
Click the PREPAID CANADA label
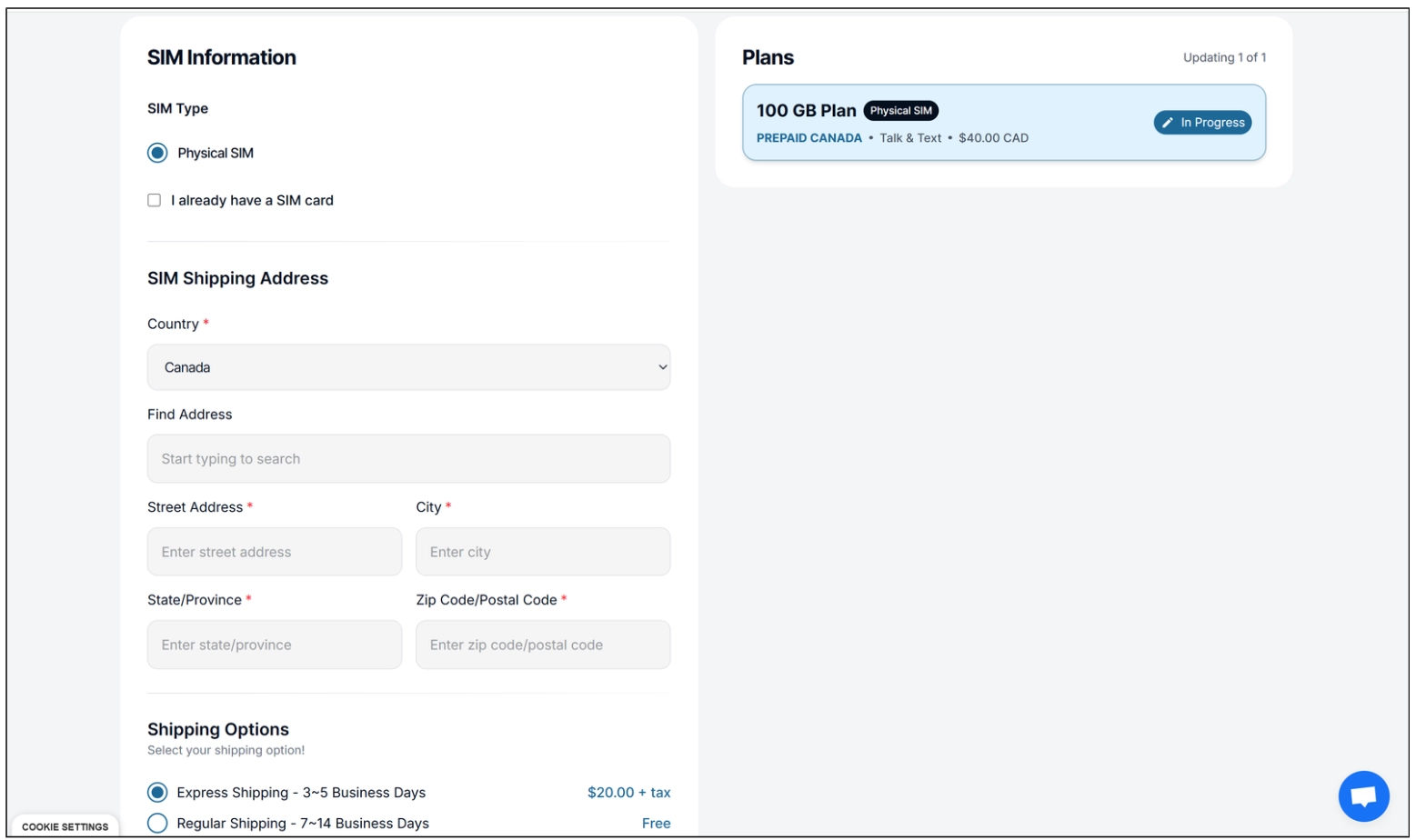808,138
